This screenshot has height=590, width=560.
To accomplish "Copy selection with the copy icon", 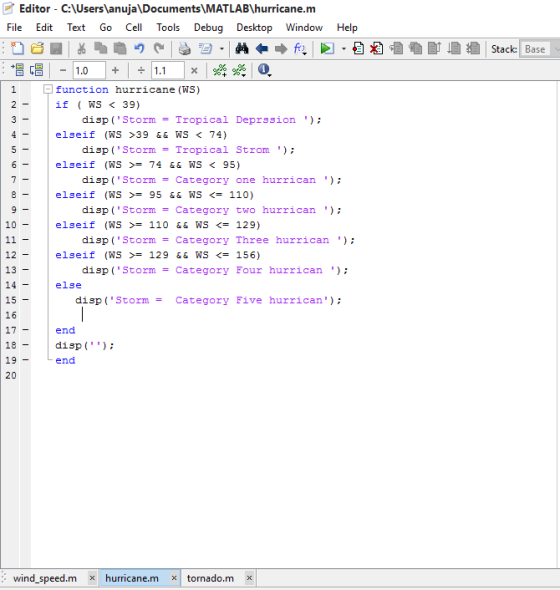I will [x=100, y=49].
